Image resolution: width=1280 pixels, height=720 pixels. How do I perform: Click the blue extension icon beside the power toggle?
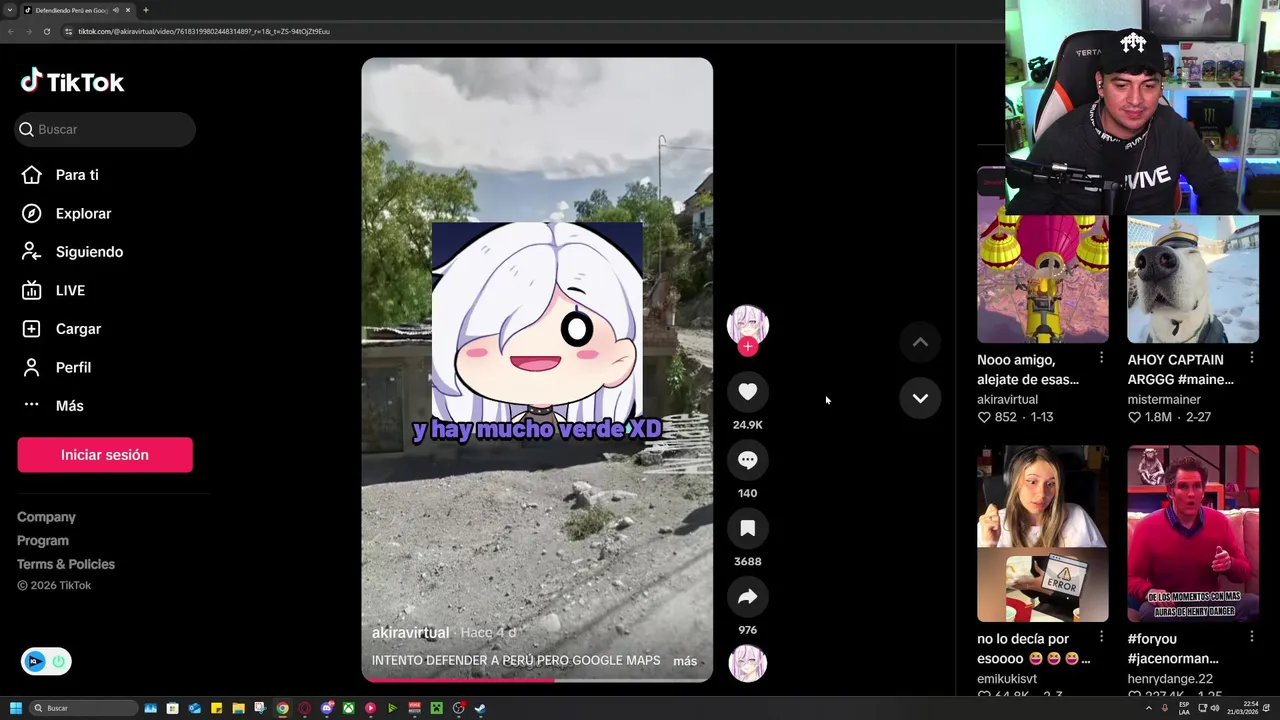pos(35,661)
